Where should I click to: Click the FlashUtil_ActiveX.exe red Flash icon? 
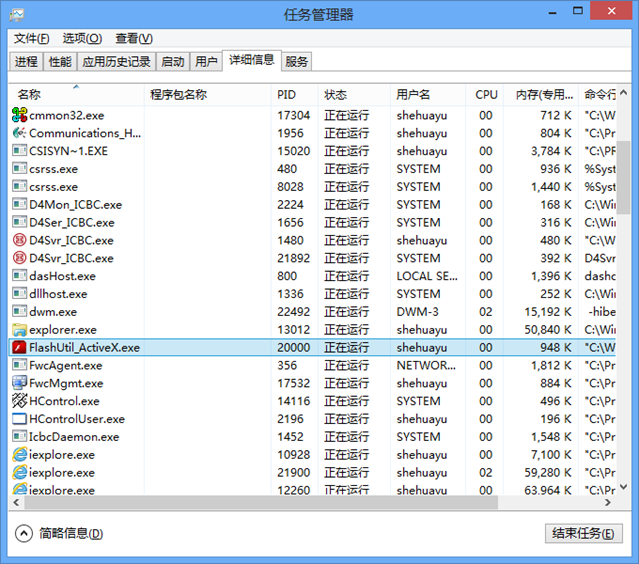19,348
